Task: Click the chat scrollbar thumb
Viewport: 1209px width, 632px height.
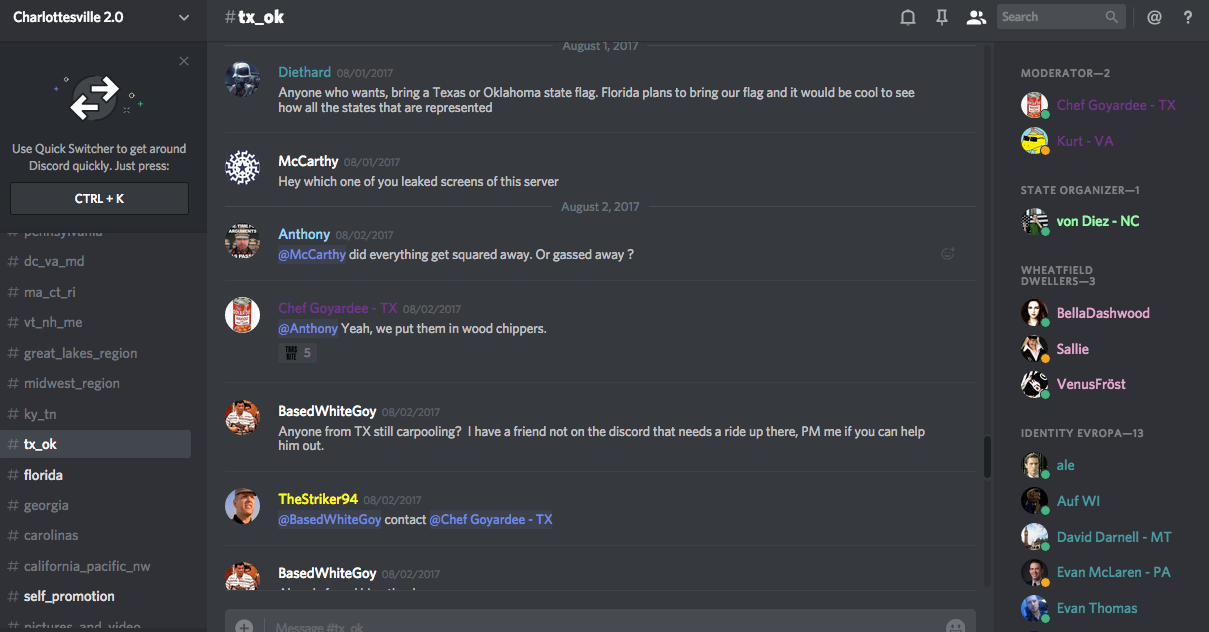Action: (x=987, y=457)
